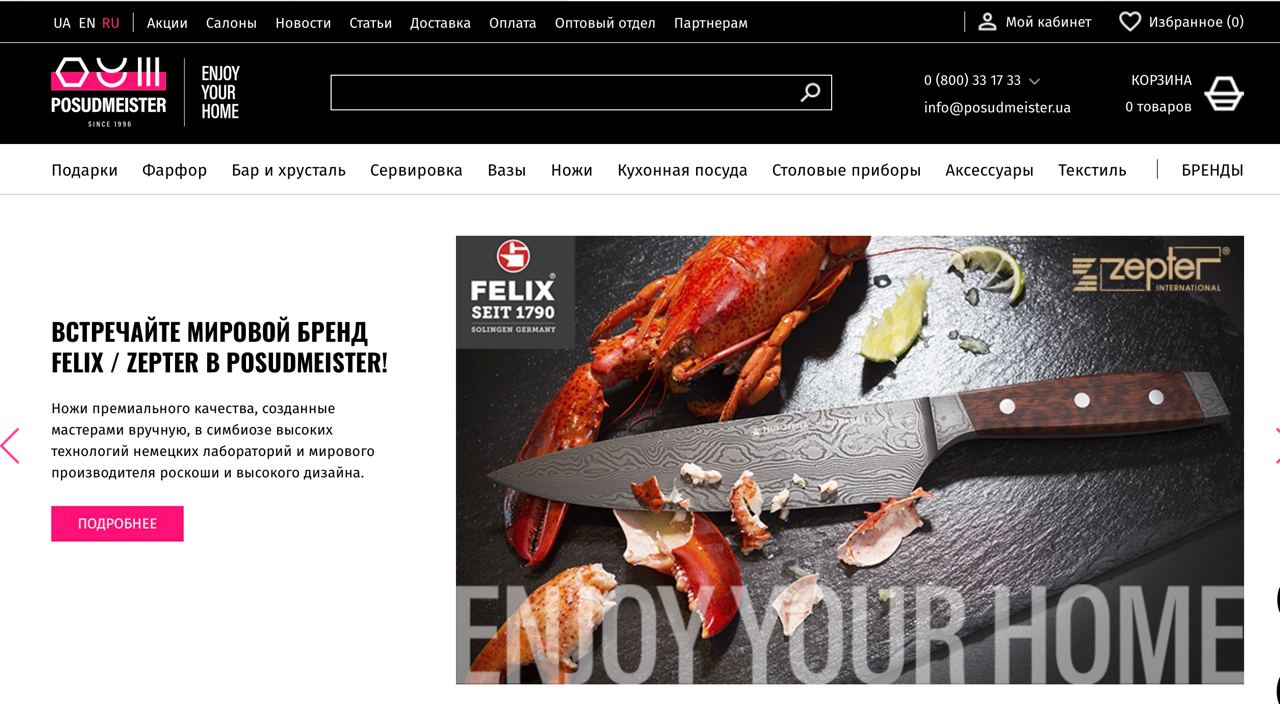Open the Ножи category menu
Image resolution: width=1280 pixels, height=704 pixels.
[x=571, y=170]
